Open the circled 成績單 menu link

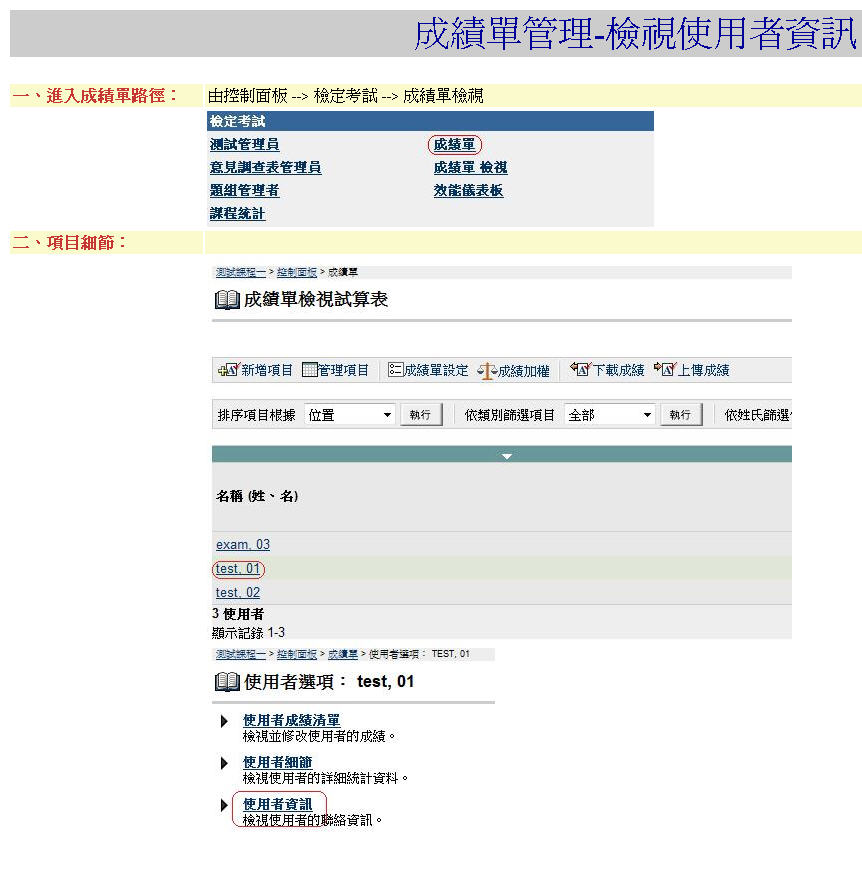pyautogui.click(x=454, y=145)
